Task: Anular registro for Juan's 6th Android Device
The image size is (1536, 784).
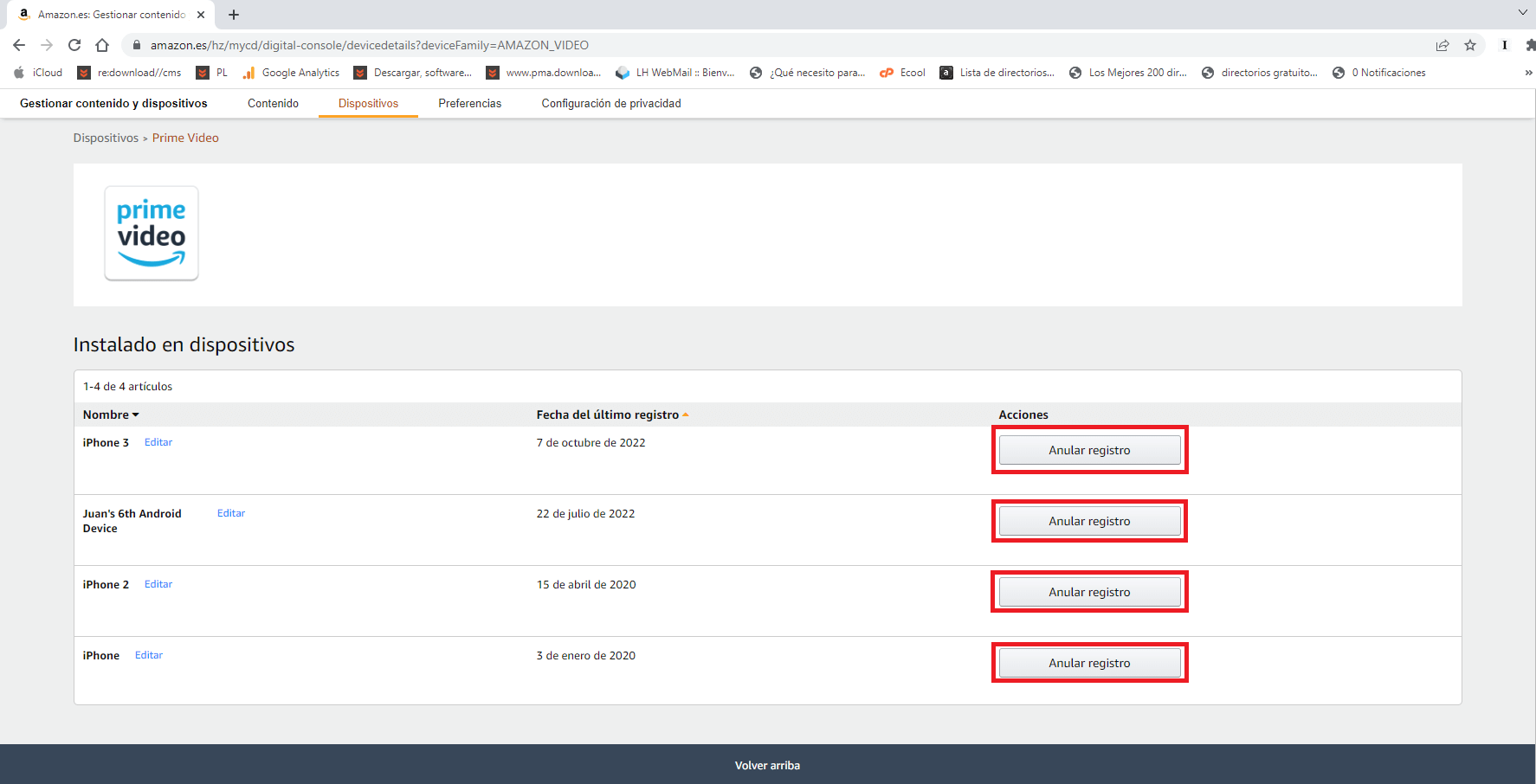Action: (1089, 521)
